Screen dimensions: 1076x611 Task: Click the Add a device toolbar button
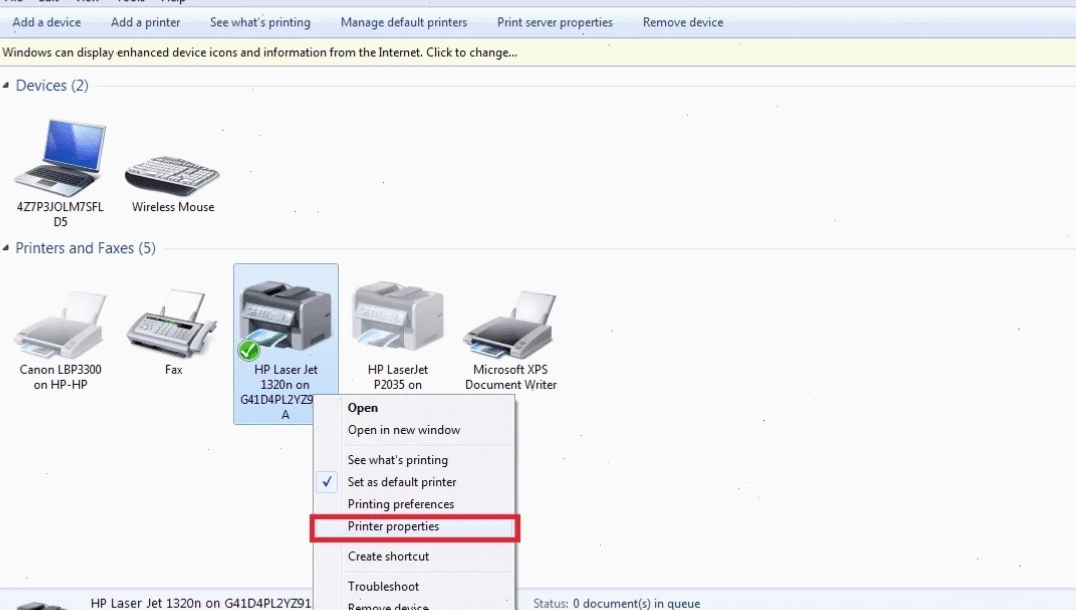pyautogui.click(x=47, y=22)
